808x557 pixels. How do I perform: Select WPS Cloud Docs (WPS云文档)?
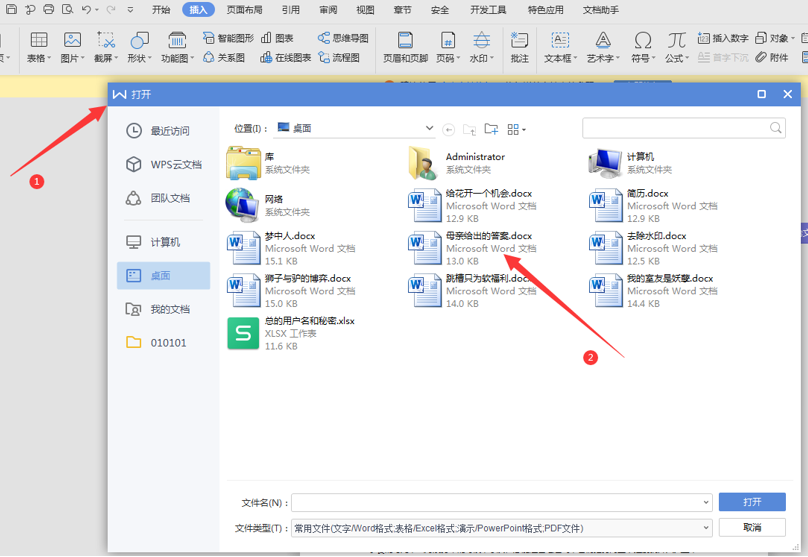pos(164,164)
